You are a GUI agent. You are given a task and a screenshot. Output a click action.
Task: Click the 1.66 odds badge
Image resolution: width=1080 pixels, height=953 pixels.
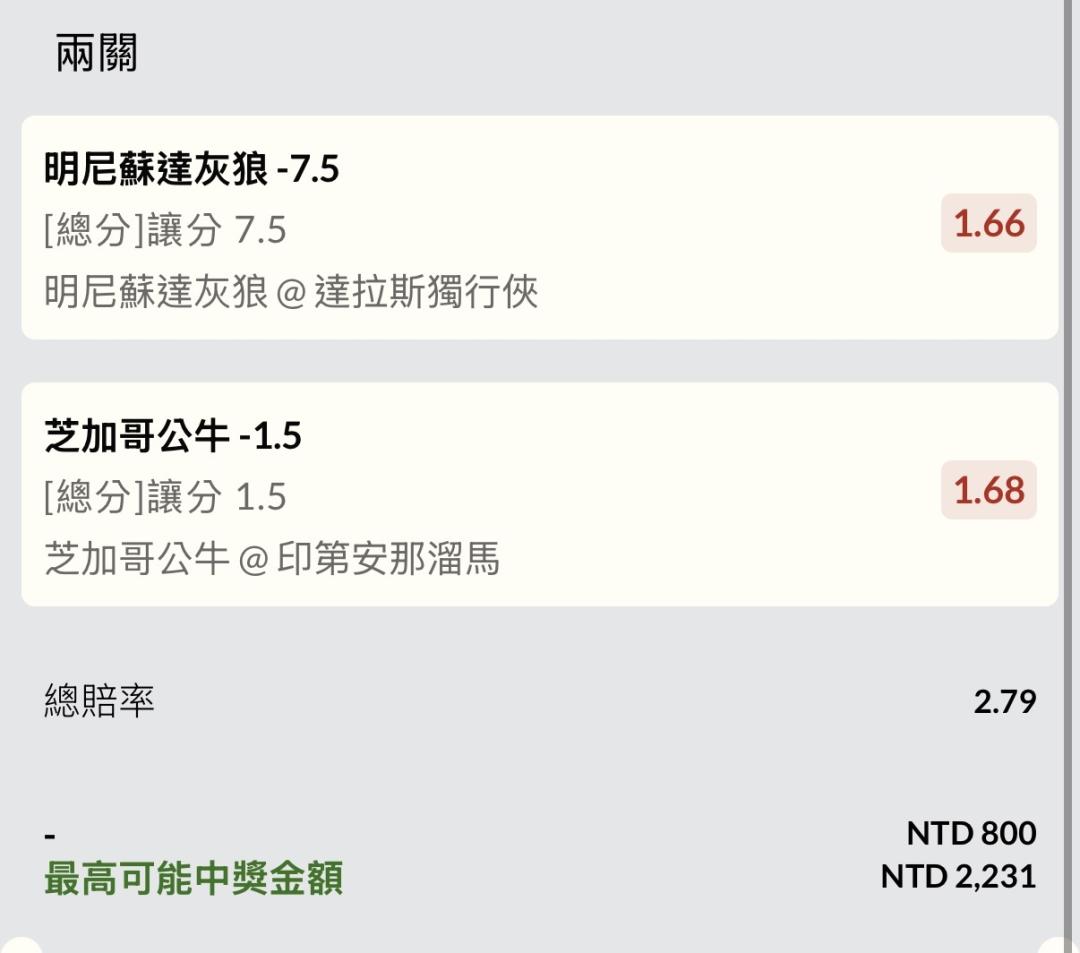[988, 223]
